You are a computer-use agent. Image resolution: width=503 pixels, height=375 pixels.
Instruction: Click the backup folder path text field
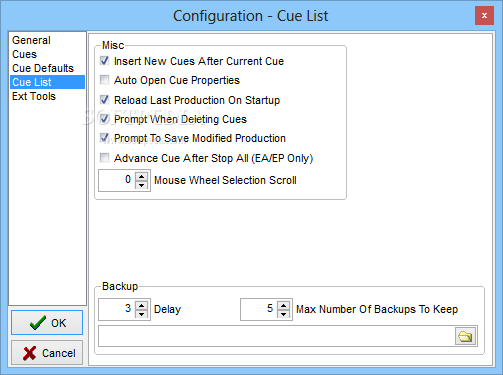276,336
